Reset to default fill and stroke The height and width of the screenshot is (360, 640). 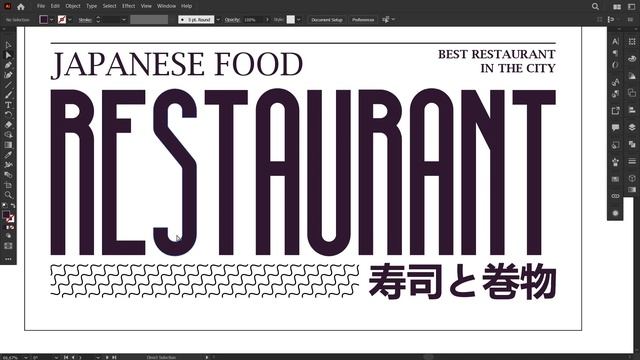[4, 206]
